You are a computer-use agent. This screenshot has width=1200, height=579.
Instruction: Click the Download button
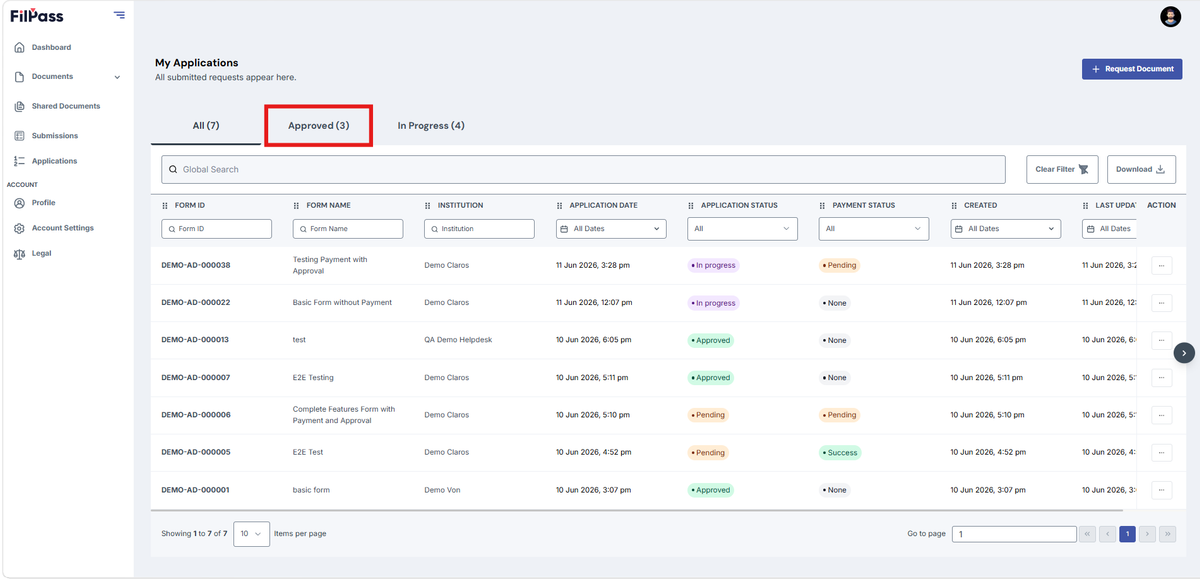[1141, 169]
